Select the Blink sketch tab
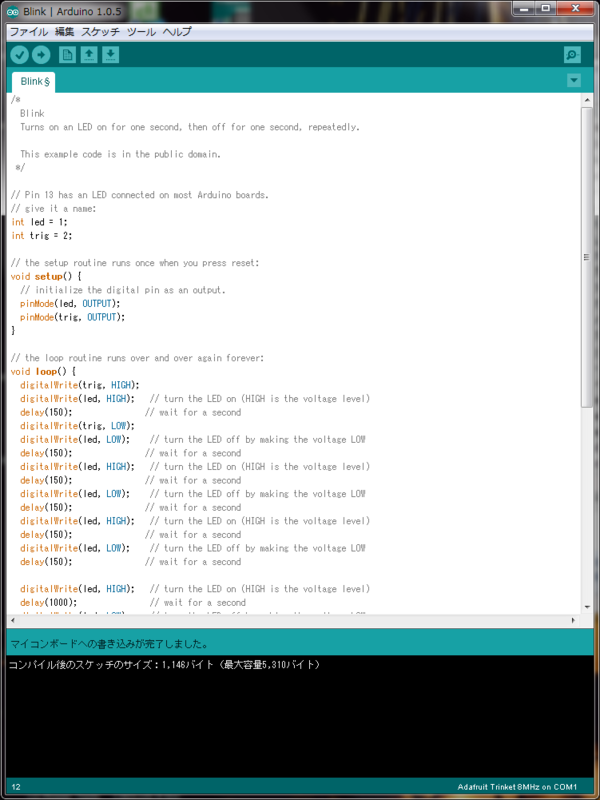600x800 pixels. pyautogui.click(x=34, y=82)
